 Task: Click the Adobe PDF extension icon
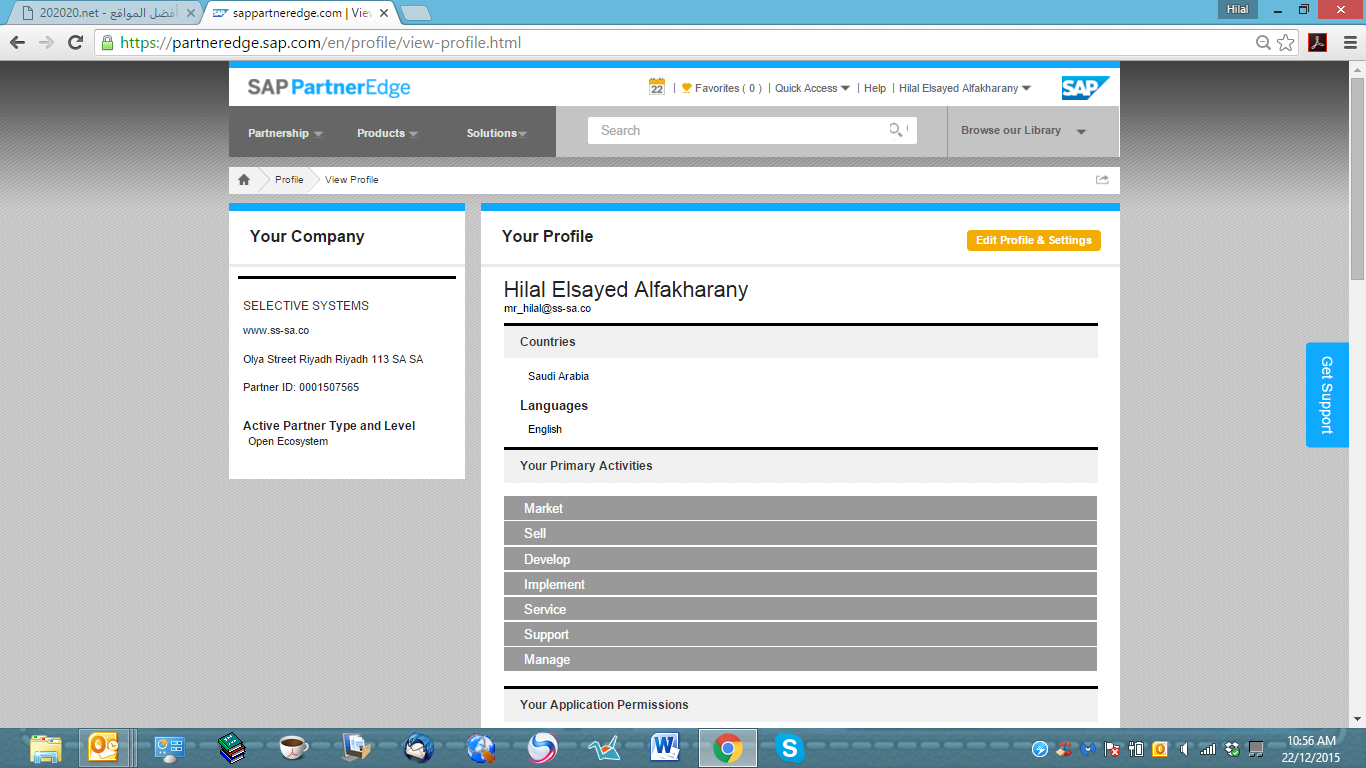point(1317,43)
